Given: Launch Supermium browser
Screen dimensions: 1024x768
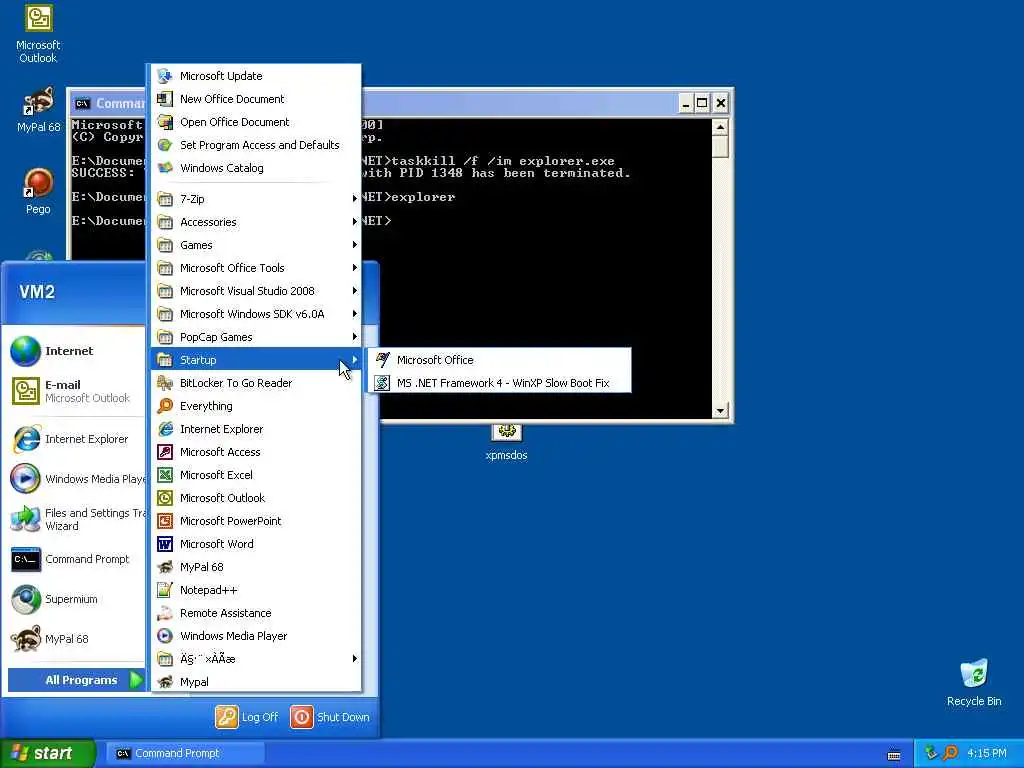Looking at the screenshot, I should [x=75, y=599].
